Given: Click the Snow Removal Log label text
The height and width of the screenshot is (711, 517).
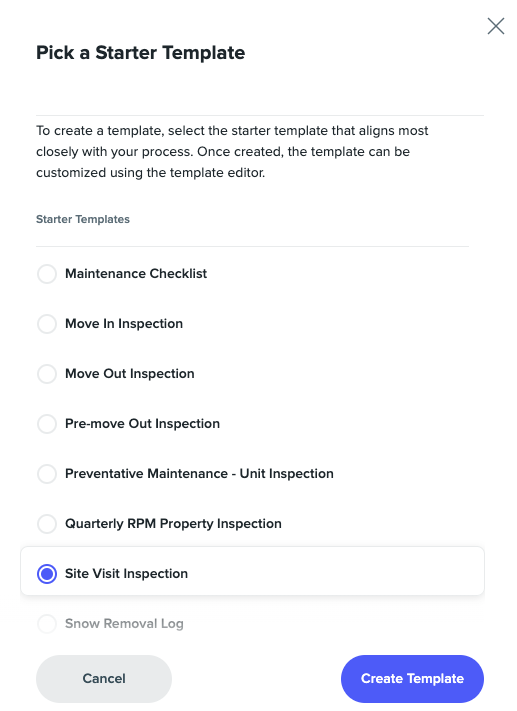Looking at the screenshot, I should click(124, 623).
